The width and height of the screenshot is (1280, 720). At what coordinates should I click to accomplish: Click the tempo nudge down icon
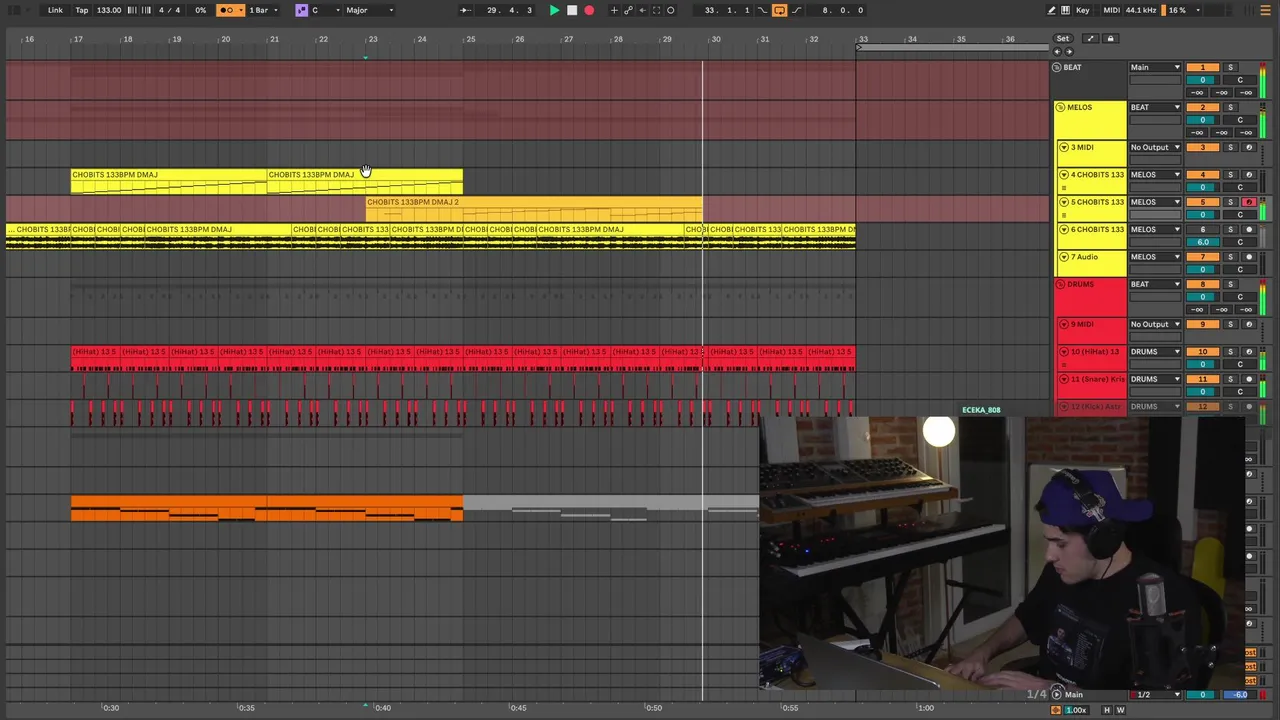pos(131,10)
